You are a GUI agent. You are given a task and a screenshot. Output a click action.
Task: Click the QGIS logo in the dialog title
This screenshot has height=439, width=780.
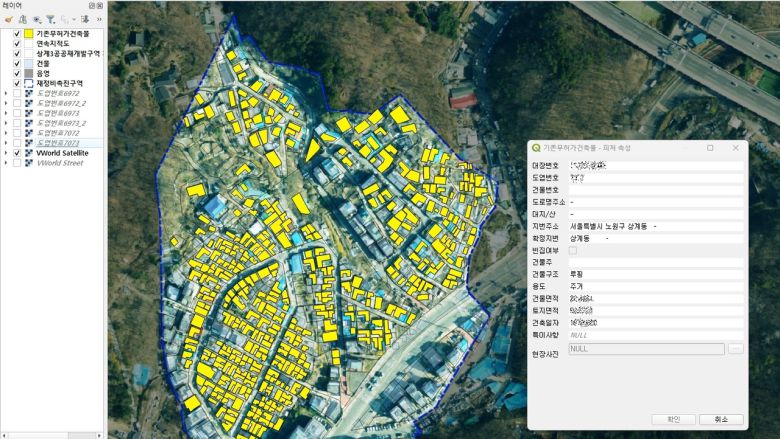[537, 147]
